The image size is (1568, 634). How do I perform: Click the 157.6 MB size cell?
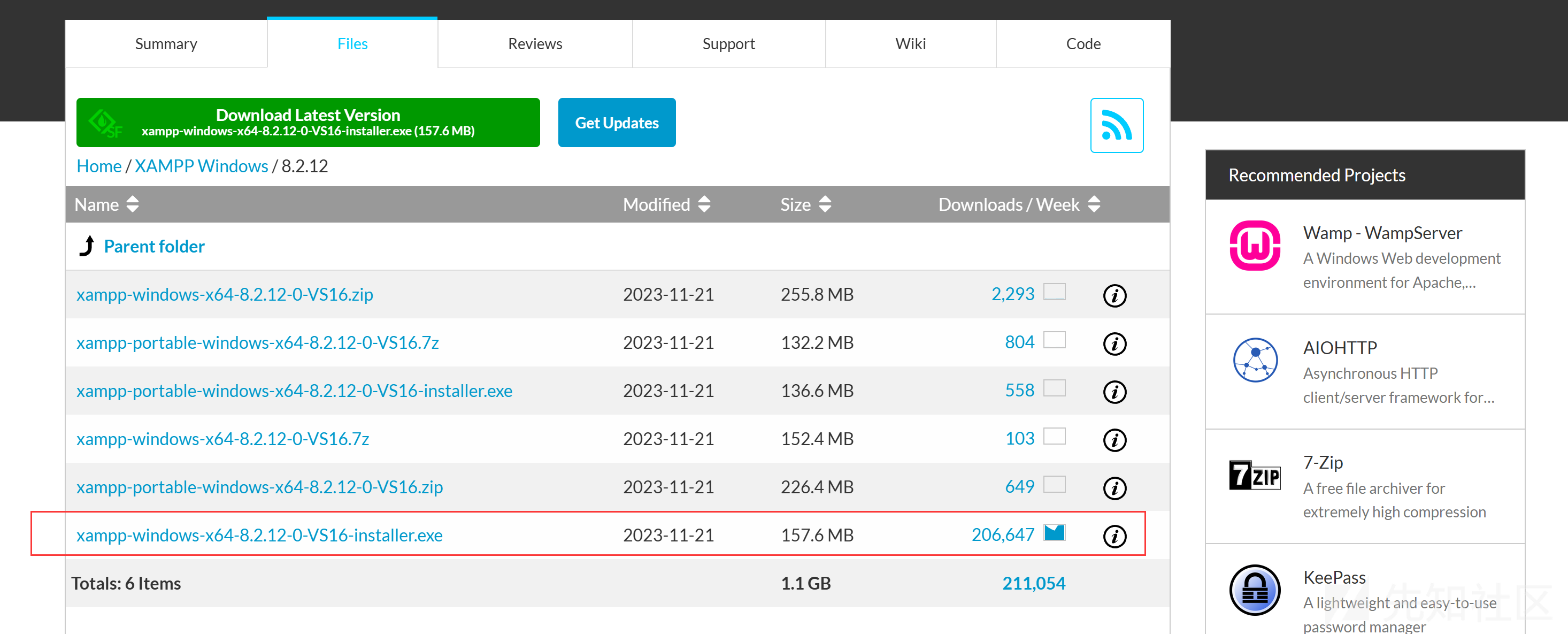point(817,534)
